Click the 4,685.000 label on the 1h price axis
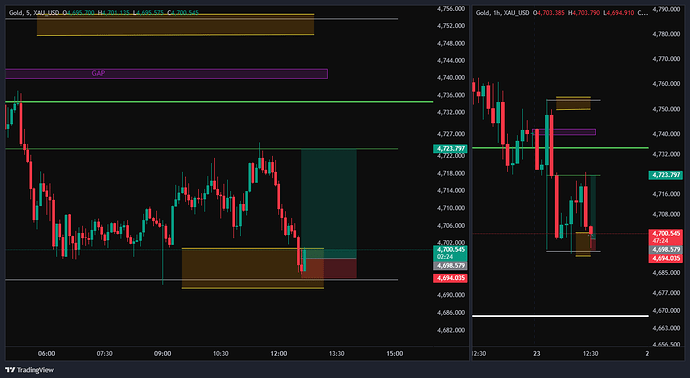This screenshot has height=378, width=690. point(667,273)
